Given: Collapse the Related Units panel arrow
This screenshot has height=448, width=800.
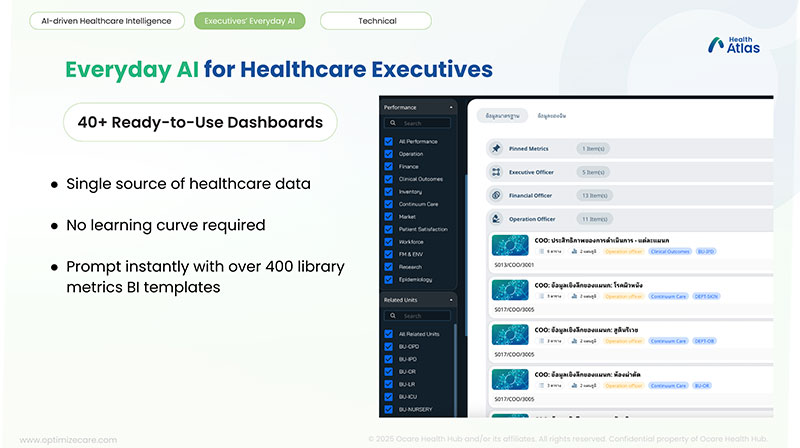Looking at the screenshot, I should point(451,300).
